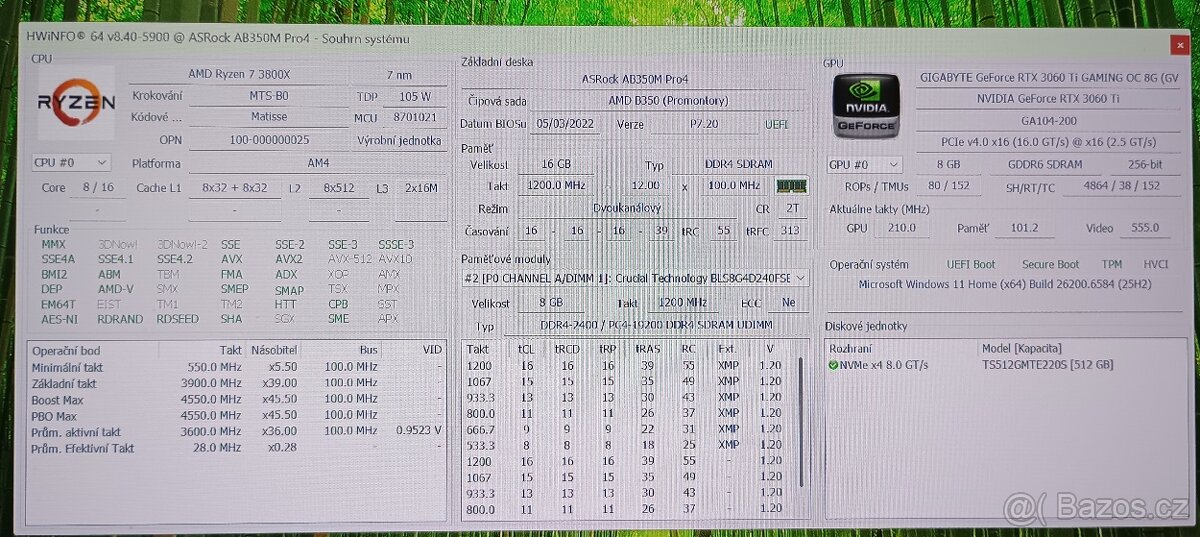
Task: Click the tRFC value 313
Action: (x=790, y=231)
